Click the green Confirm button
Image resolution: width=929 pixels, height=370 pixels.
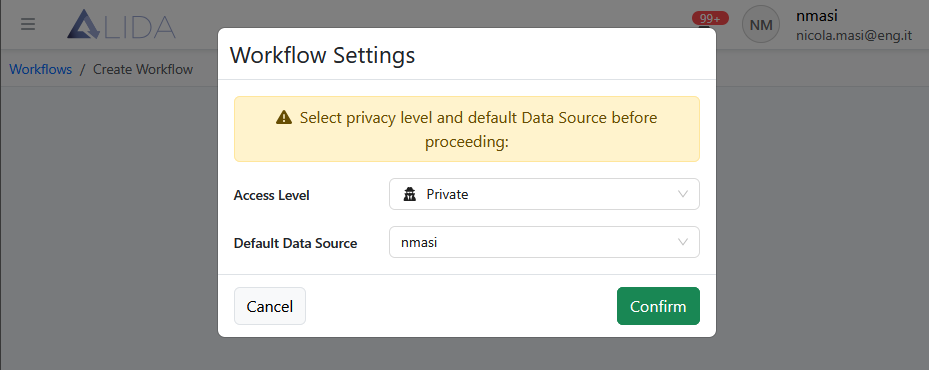click(658, 306)
